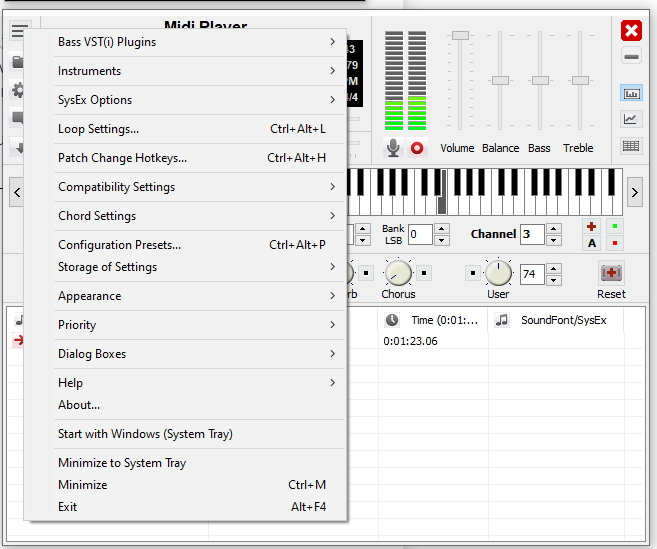Viewport: 657px width, 549px height.
Task: Toggle the square button left of Chorus knob
Action: (x=366, y=273)
